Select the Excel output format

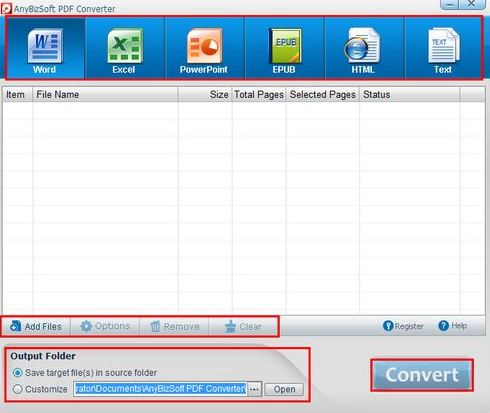coord(125,48)
